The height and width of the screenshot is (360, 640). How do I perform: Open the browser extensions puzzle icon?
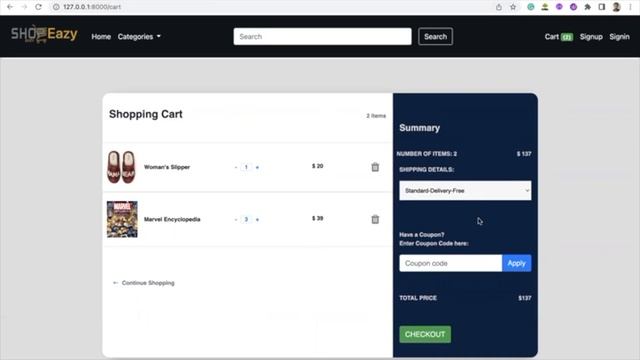587,7
